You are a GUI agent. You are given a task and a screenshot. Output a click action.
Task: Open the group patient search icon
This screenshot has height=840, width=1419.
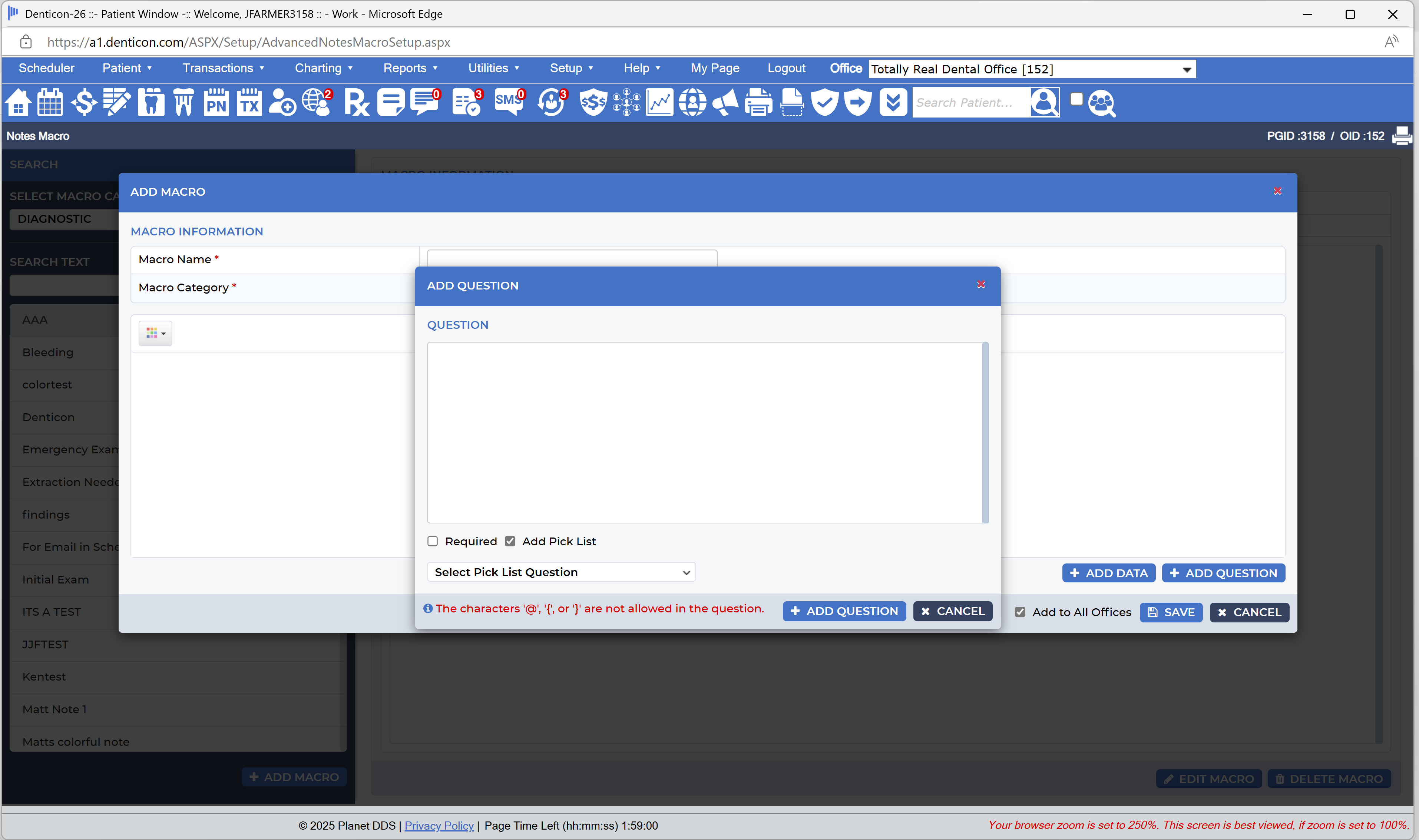coord(1101,103)
